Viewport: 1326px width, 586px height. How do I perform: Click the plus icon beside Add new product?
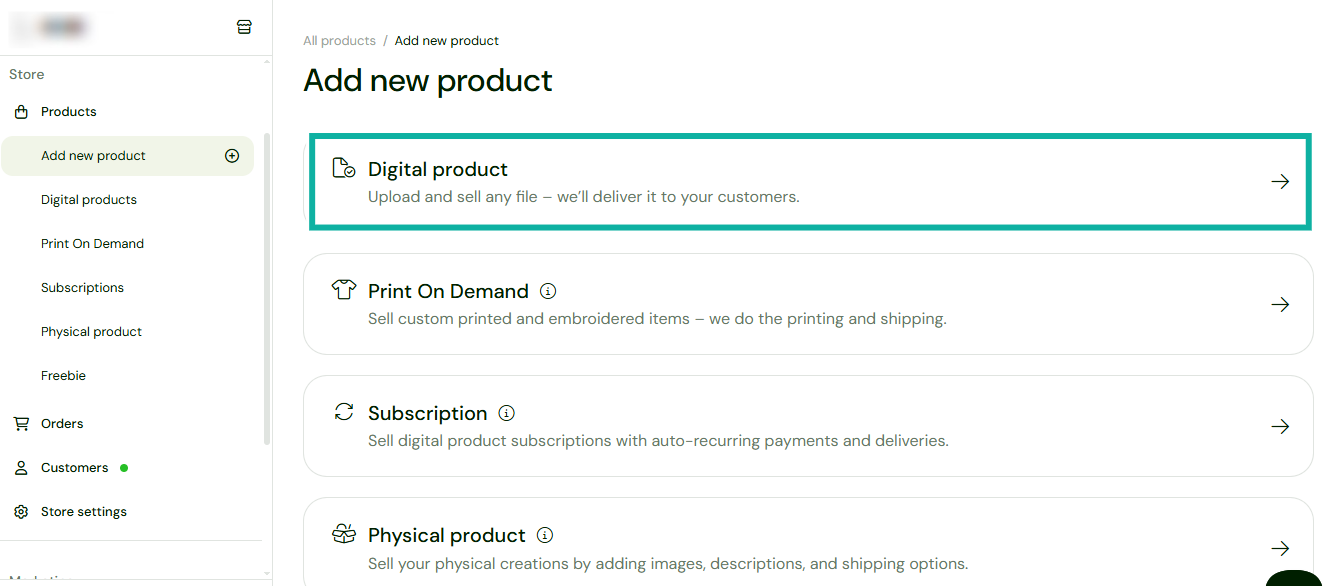point(231,155)
